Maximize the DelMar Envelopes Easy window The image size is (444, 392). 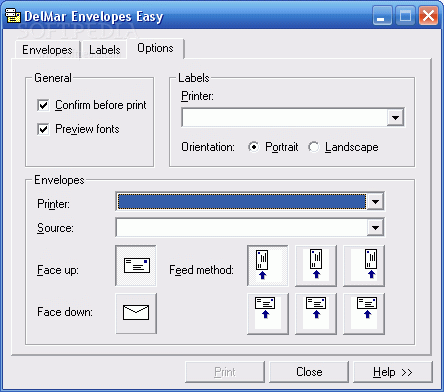point(405,16)
